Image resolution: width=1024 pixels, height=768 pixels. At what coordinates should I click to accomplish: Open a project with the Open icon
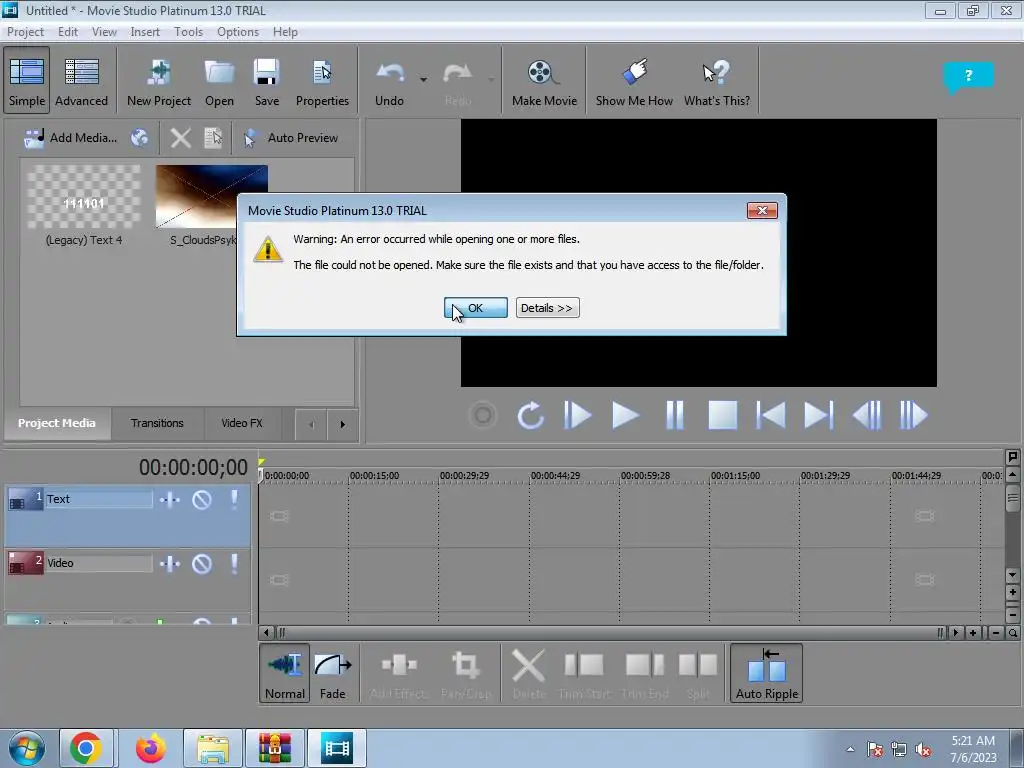[219, 80]
